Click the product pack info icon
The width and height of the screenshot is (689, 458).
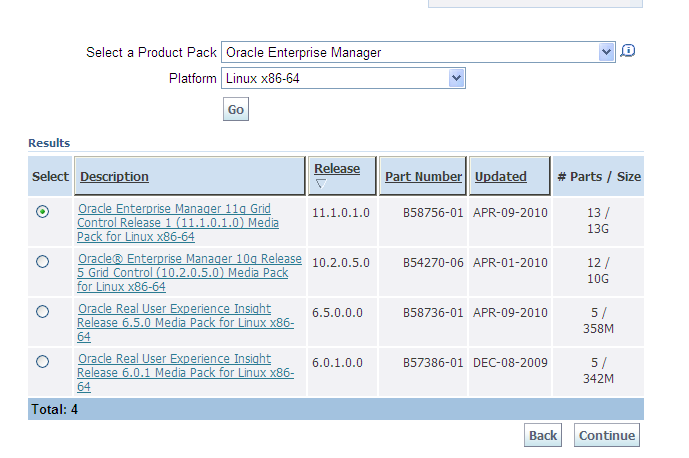pyautogui.click(x=628, y=51)
